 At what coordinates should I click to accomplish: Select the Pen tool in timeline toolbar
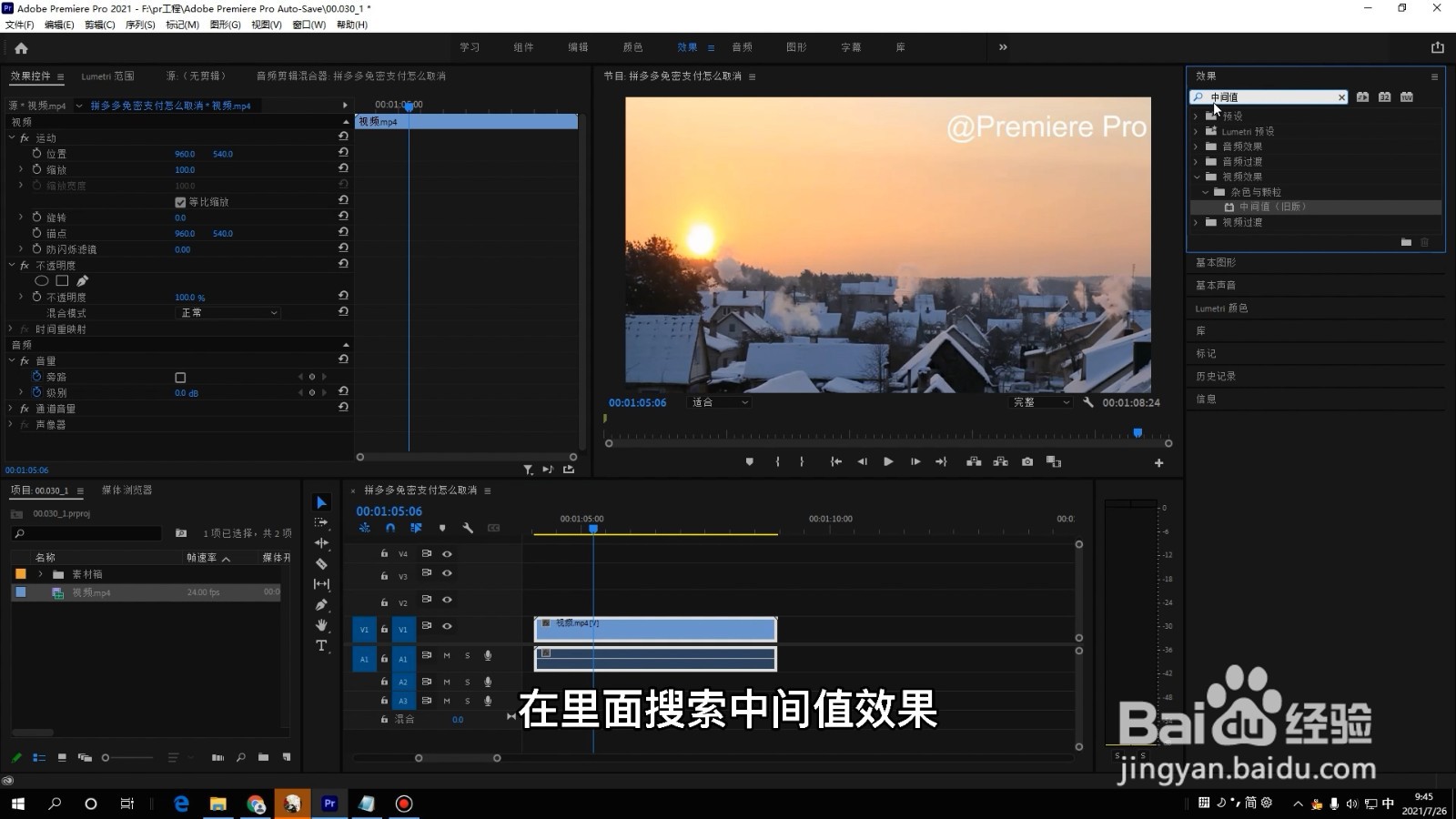321,605
